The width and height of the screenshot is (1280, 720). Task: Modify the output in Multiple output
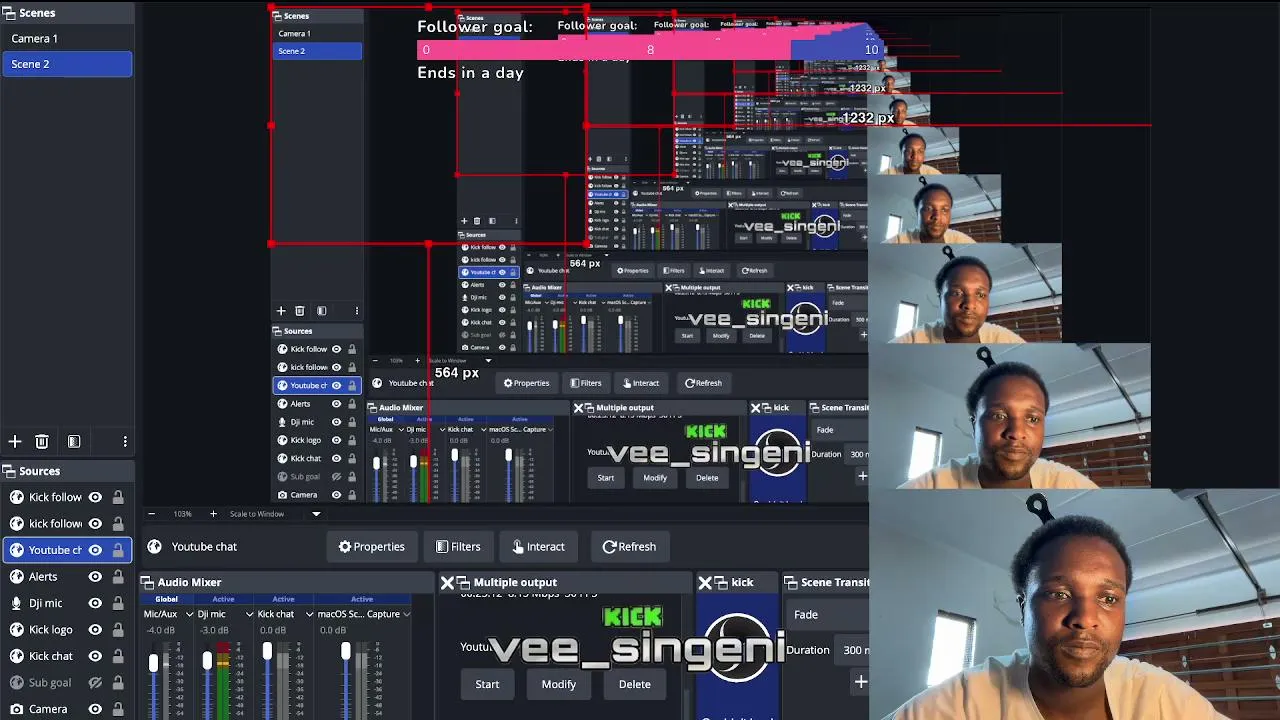pos(559,684)
